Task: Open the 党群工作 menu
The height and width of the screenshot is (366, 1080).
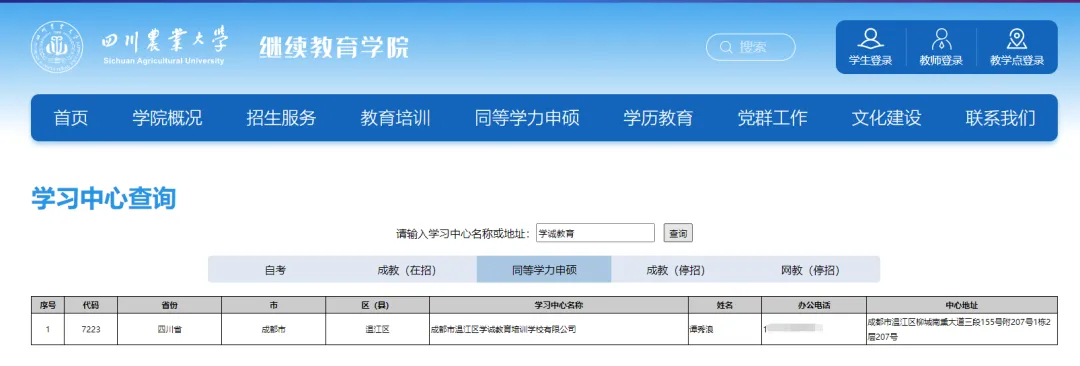Action: pos(772,118)
